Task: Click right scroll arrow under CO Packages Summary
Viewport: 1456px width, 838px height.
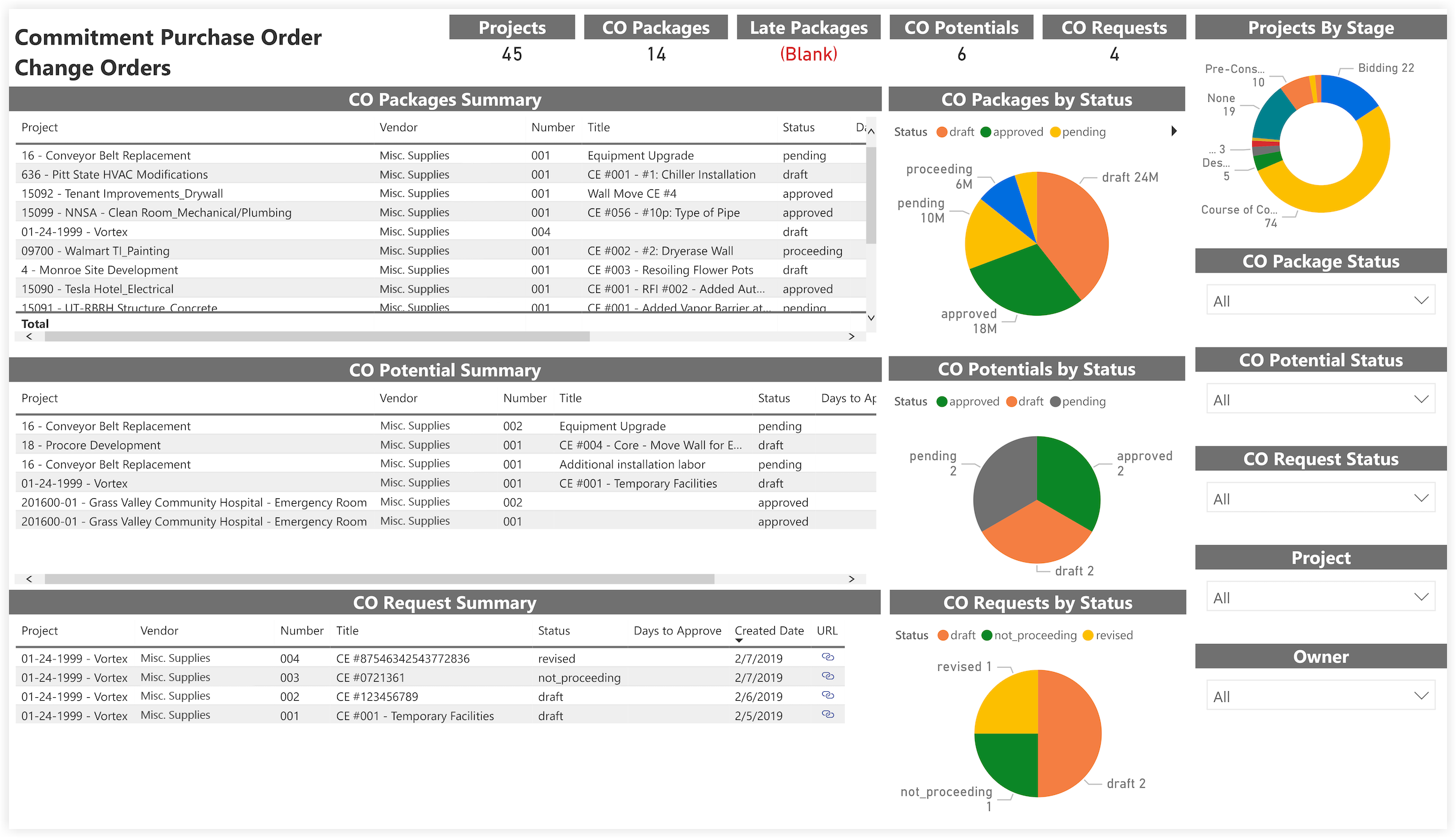Action: [851, 337]
